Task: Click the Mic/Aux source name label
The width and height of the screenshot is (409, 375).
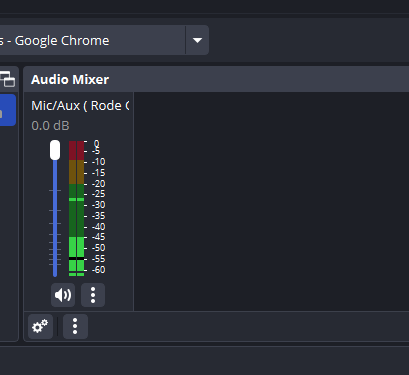Action: point(80,106)
